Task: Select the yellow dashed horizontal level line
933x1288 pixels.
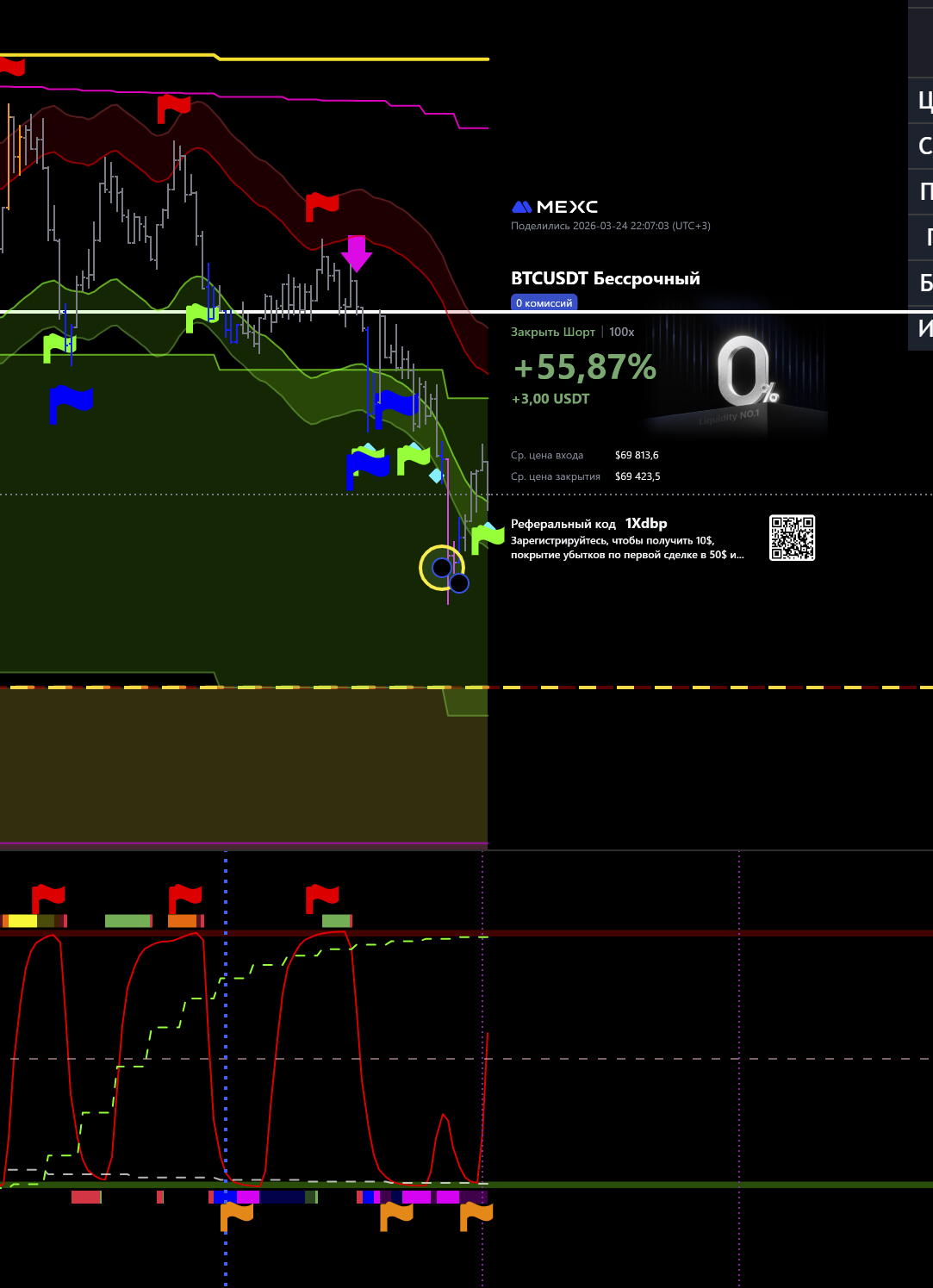Action: [689, 688]
